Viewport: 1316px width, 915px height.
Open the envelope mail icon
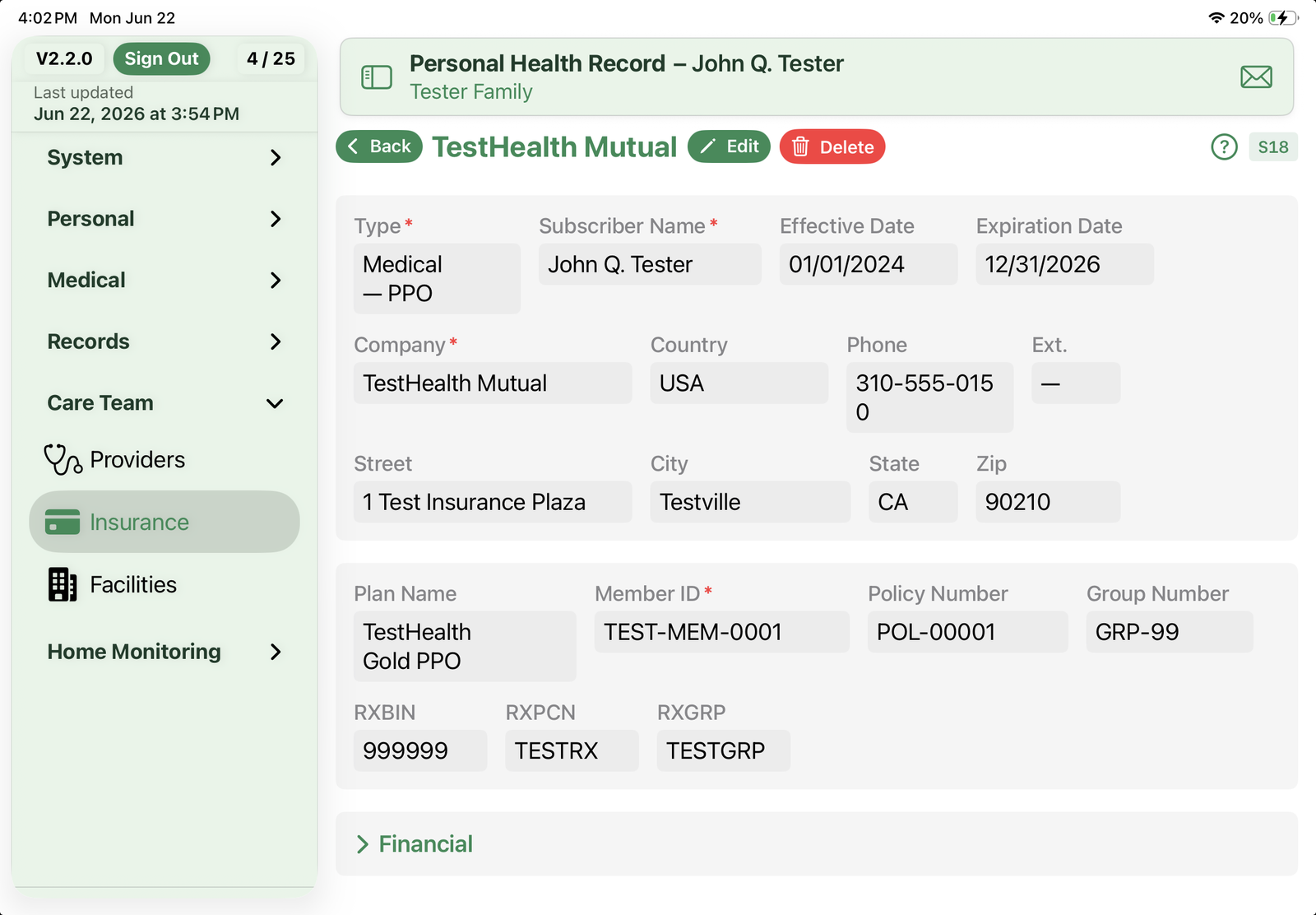point(1256,77)
